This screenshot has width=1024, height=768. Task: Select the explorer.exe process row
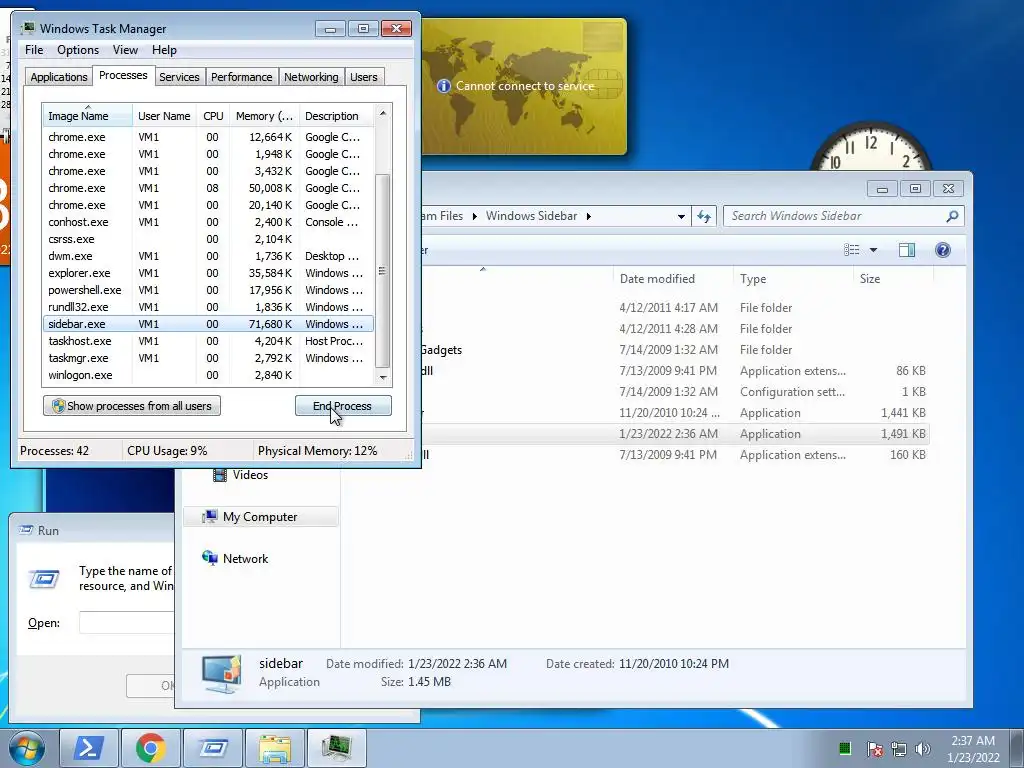pos(208,273)
